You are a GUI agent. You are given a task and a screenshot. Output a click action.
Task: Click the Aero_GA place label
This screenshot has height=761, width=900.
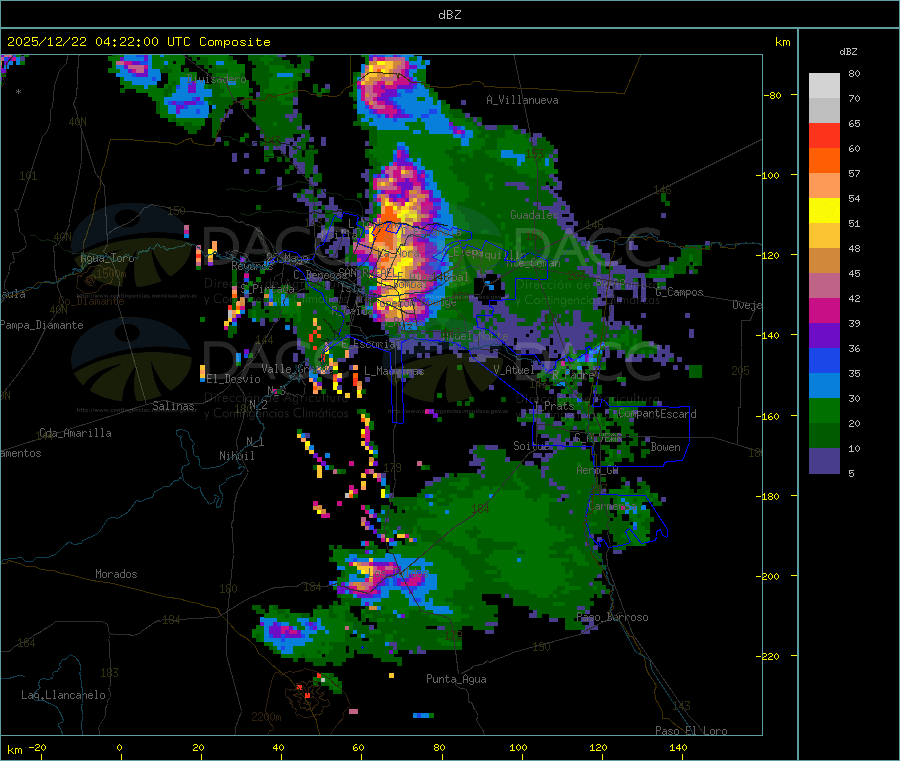tap(598, 470)
